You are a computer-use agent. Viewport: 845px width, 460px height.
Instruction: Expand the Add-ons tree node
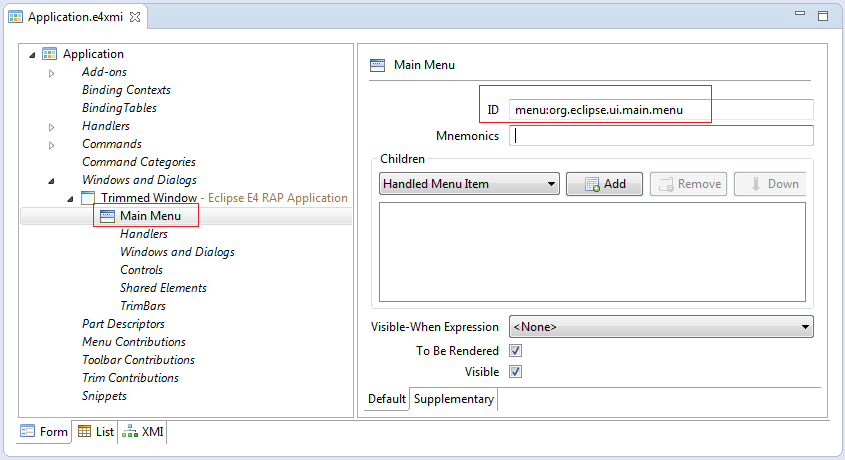pyautogui.click(x=51, y=73)
